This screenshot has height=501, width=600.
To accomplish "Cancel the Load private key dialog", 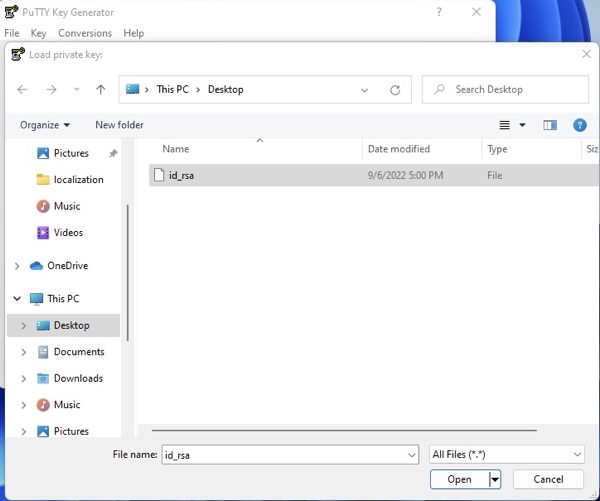I will click(x=548, y=479).
